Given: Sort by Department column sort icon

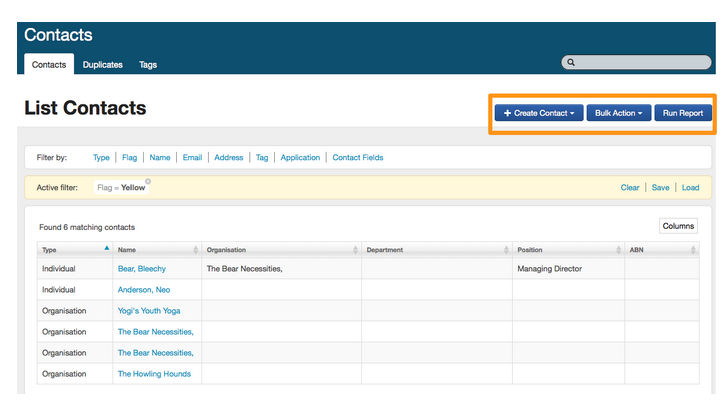Looking at the screenshot, I should (x=506, y=250).
